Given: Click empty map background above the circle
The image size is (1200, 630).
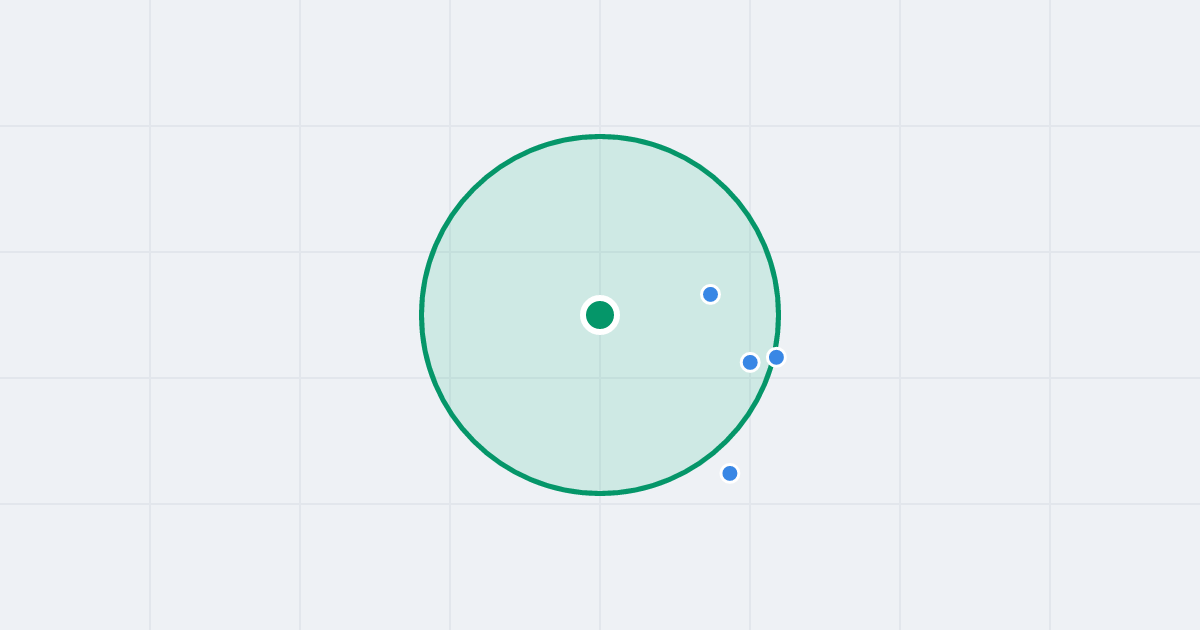Looking at the screenshot, I should tap(600, 65).
